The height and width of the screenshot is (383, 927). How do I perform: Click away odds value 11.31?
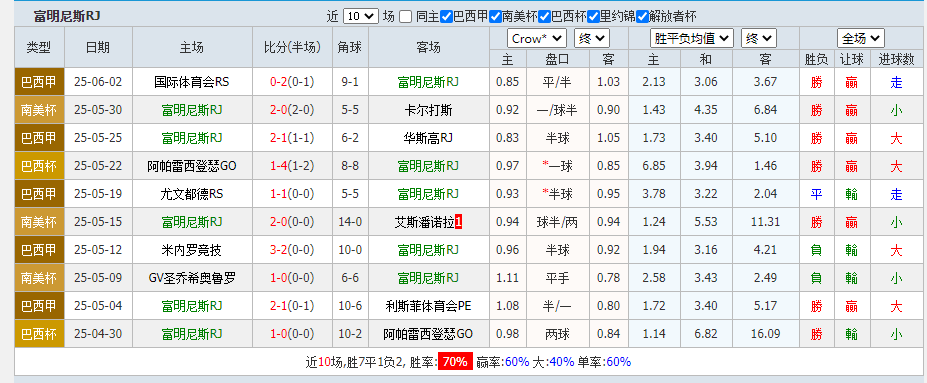point(766,222)
